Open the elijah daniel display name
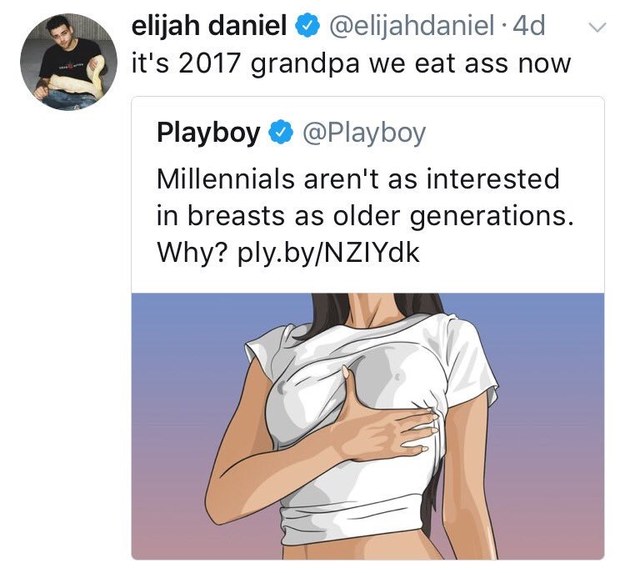Image resolution: width=625 pixels, height=573 pixels. coord(210,26)
